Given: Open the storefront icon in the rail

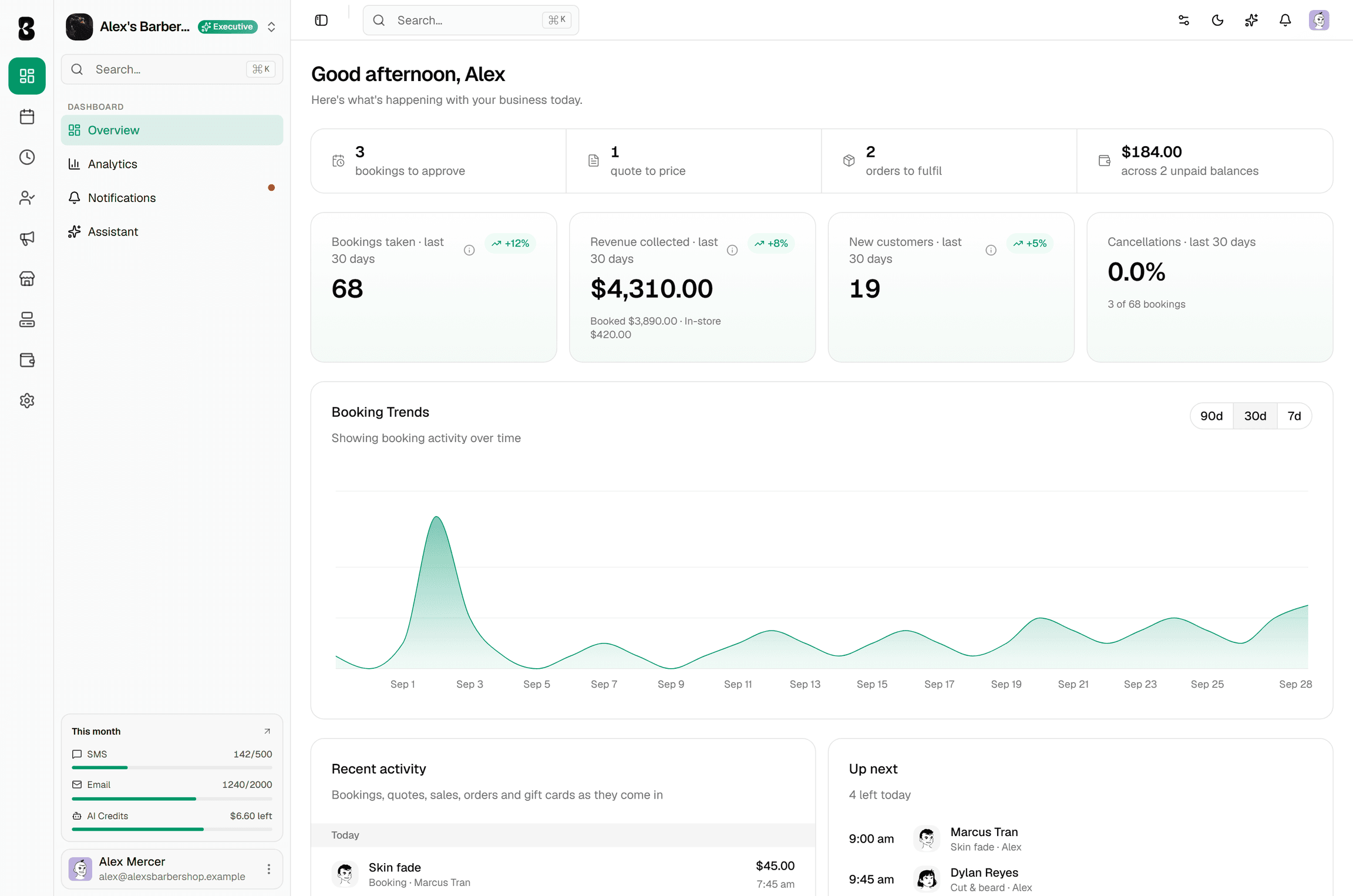Looking at the screenshot, I should 27,279.
